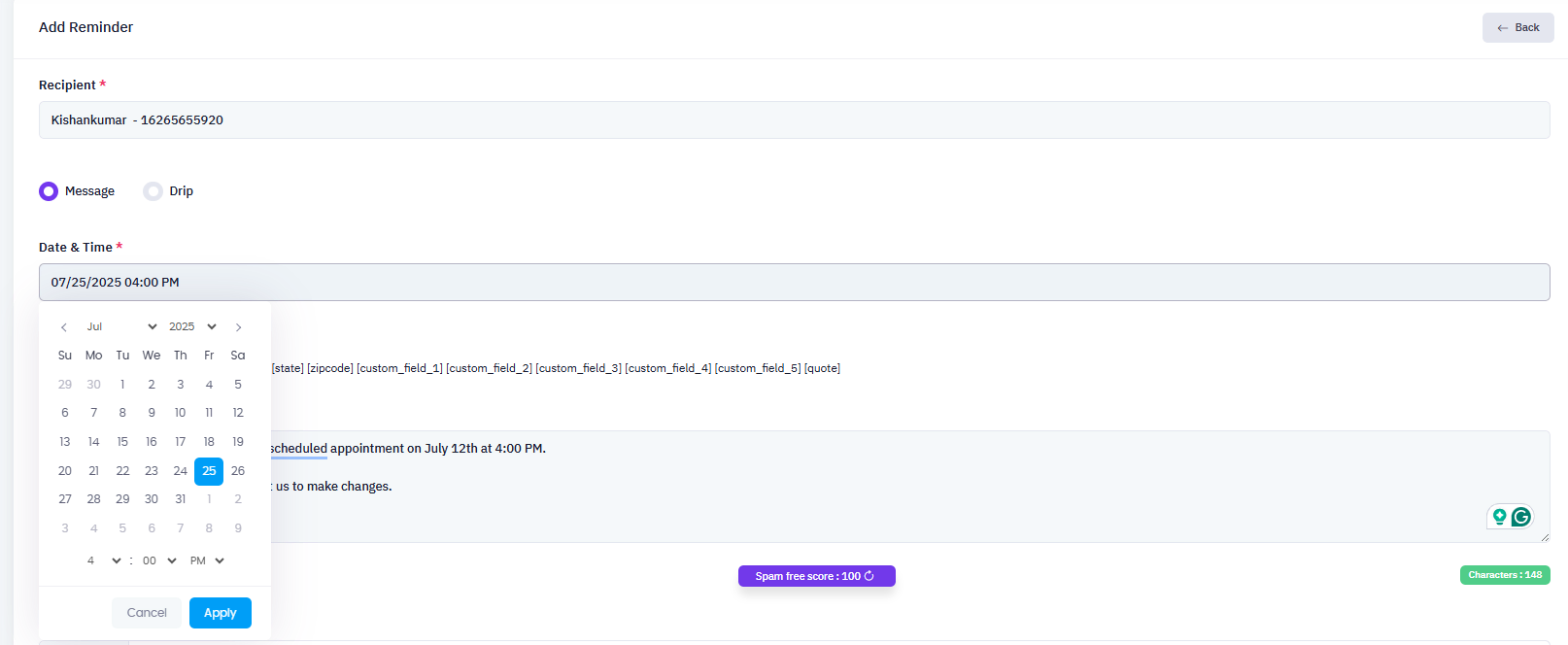
Task: Open Grammarly icon in message box
Action: coord(1521,517)
